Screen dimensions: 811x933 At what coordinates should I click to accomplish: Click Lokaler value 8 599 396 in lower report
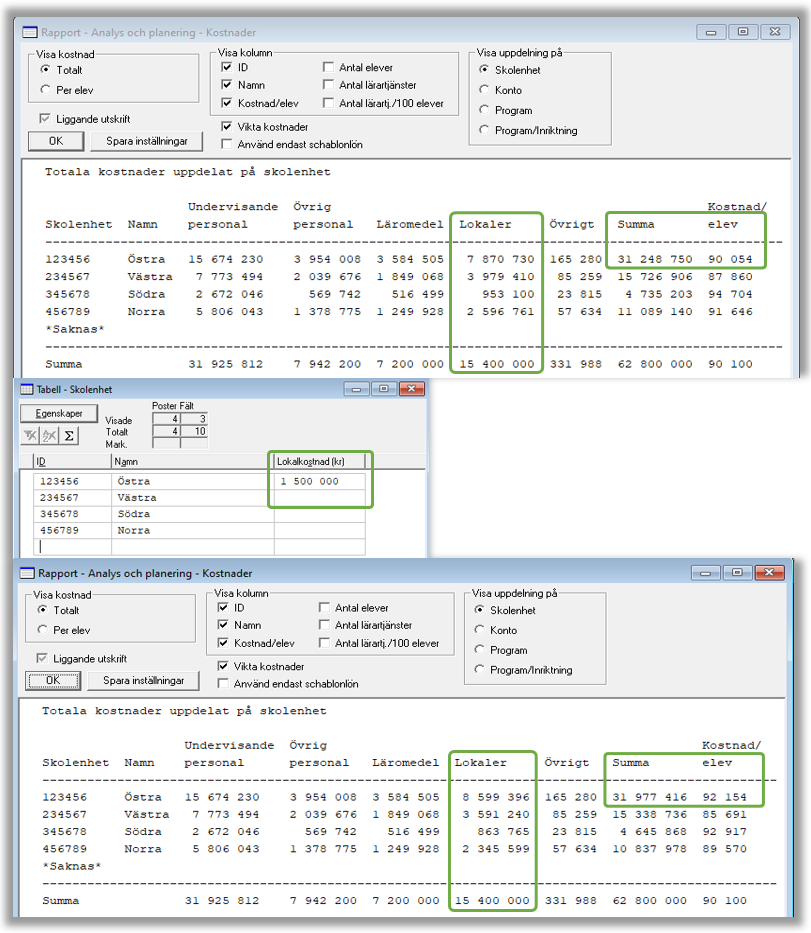(x=496, y=797)
